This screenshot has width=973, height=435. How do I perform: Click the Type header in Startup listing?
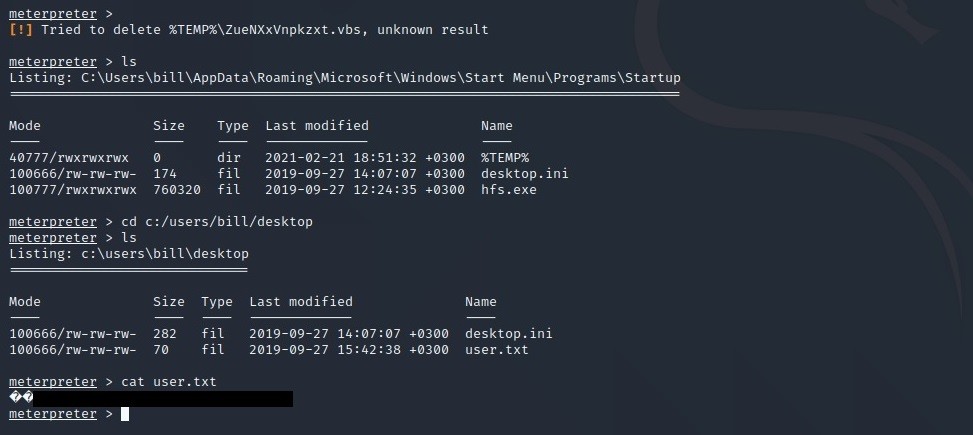(x=233, y=126)
